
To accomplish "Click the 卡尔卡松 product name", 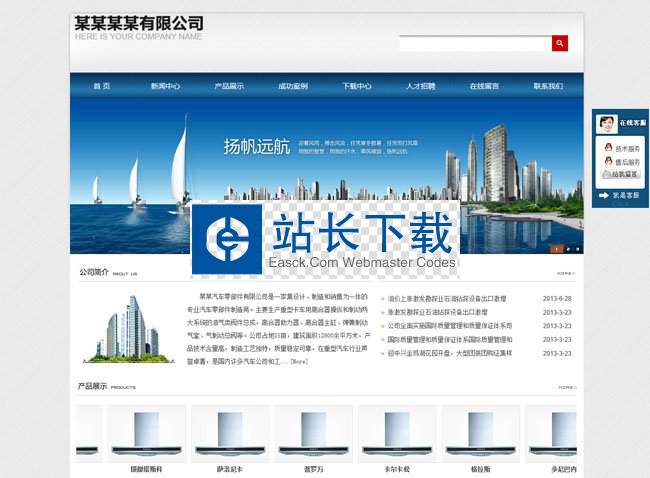I will (x=397, y=469).
